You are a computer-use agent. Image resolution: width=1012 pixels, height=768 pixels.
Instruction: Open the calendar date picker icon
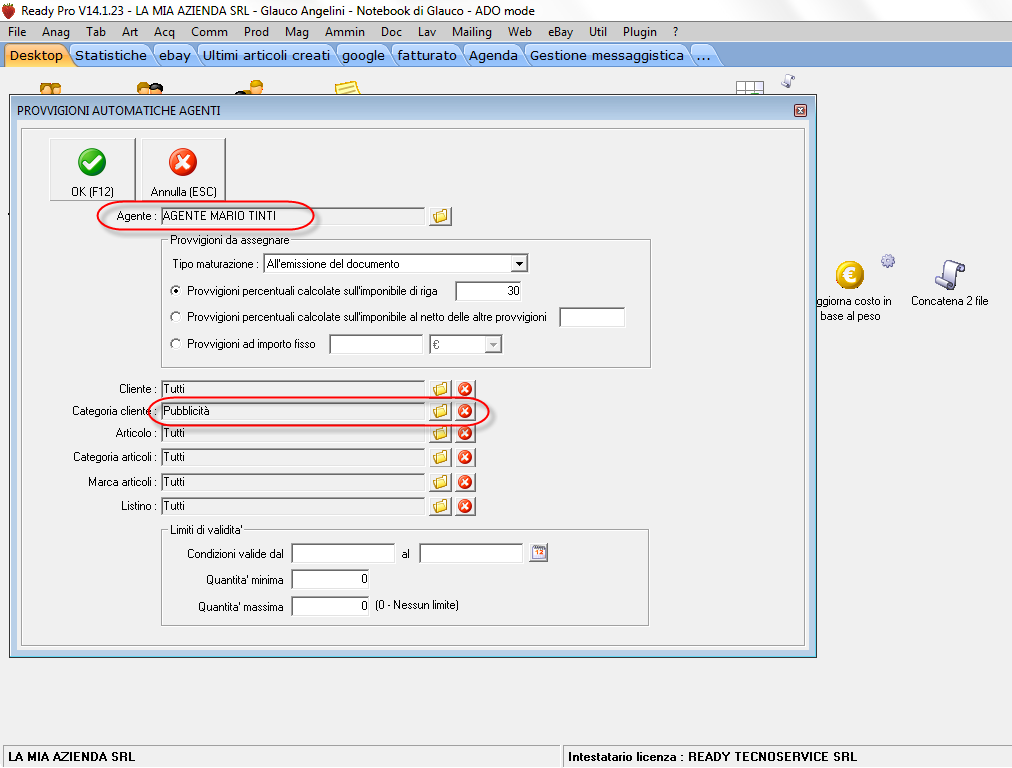[x=538, y=552]
